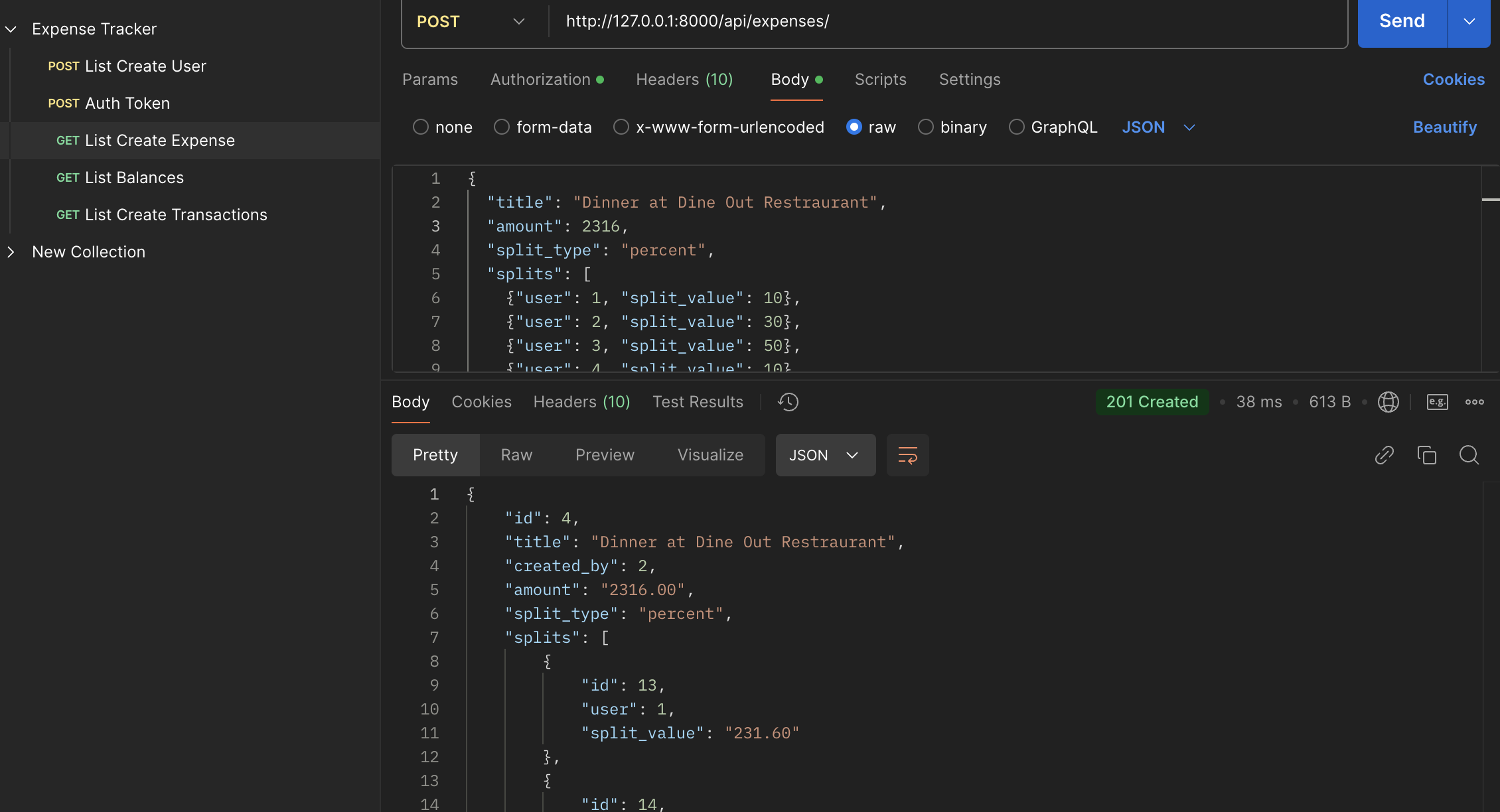Open the response more options ellipsis
This screenshot has height=812, width=1500.
(x=1475, y=402)
